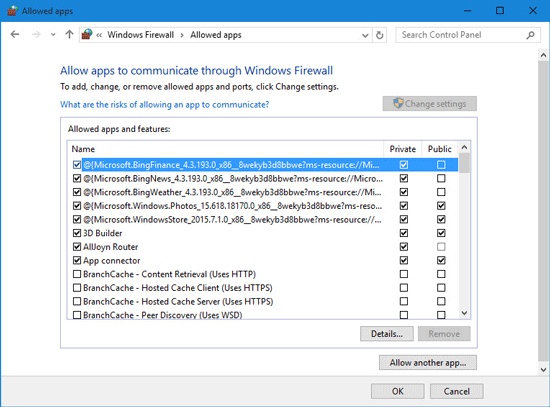Open breadcrumb chevron after Windows Firewall
The width and height of the screenshot is (550, 407).
click(x=182, y=35)
